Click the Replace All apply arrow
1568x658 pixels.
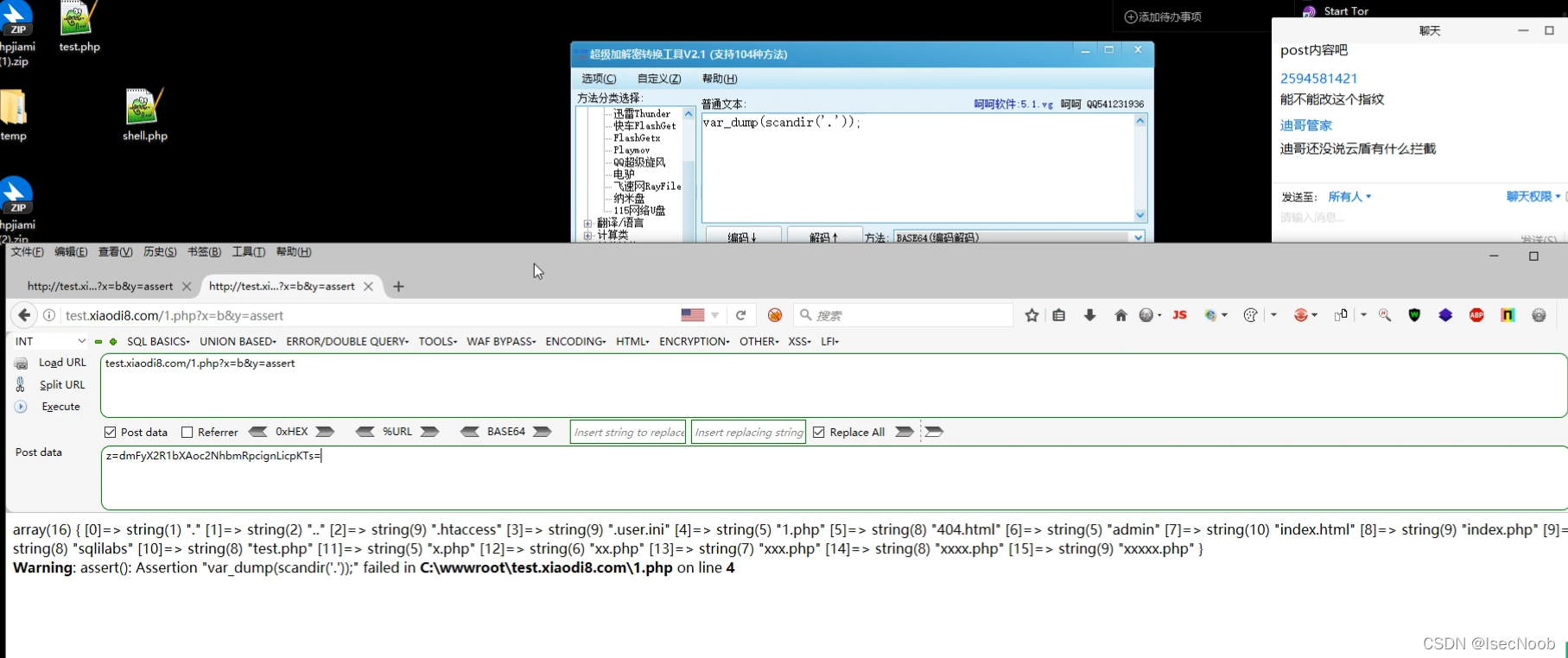tap(904, 432)
